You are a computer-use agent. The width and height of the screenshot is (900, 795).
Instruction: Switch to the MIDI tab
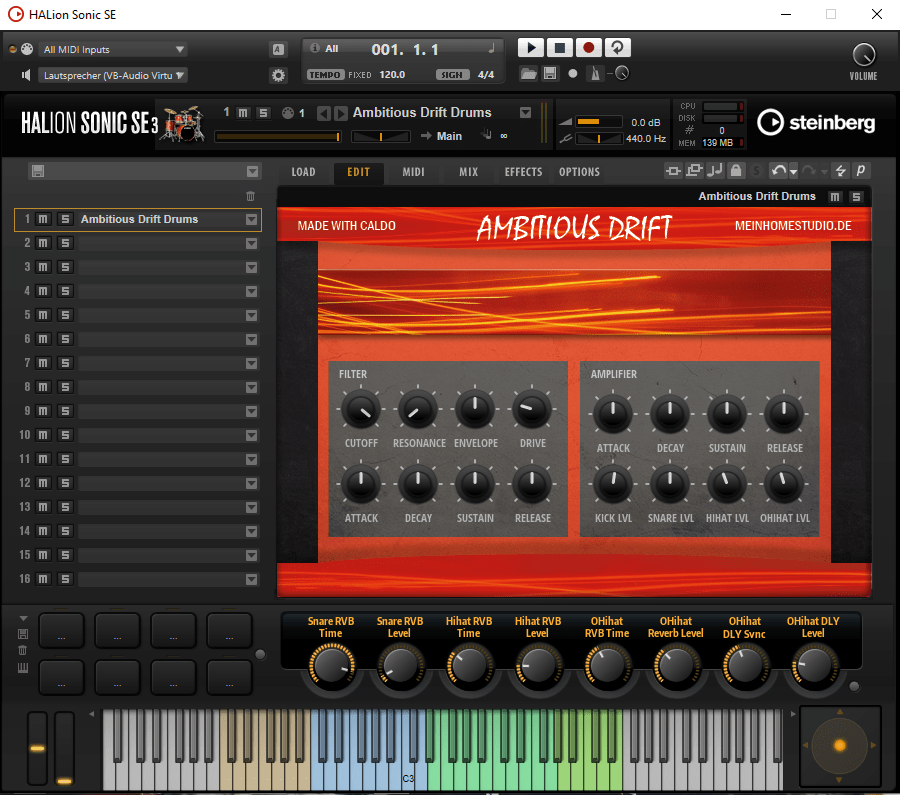coord(413,172)
